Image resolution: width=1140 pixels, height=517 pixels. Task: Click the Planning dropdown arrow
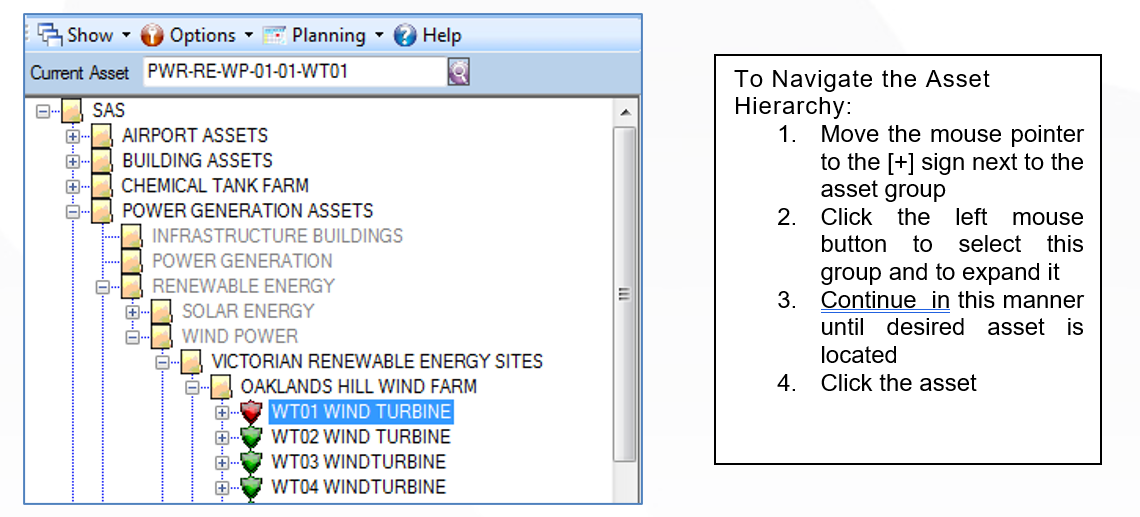coord(378,36)
